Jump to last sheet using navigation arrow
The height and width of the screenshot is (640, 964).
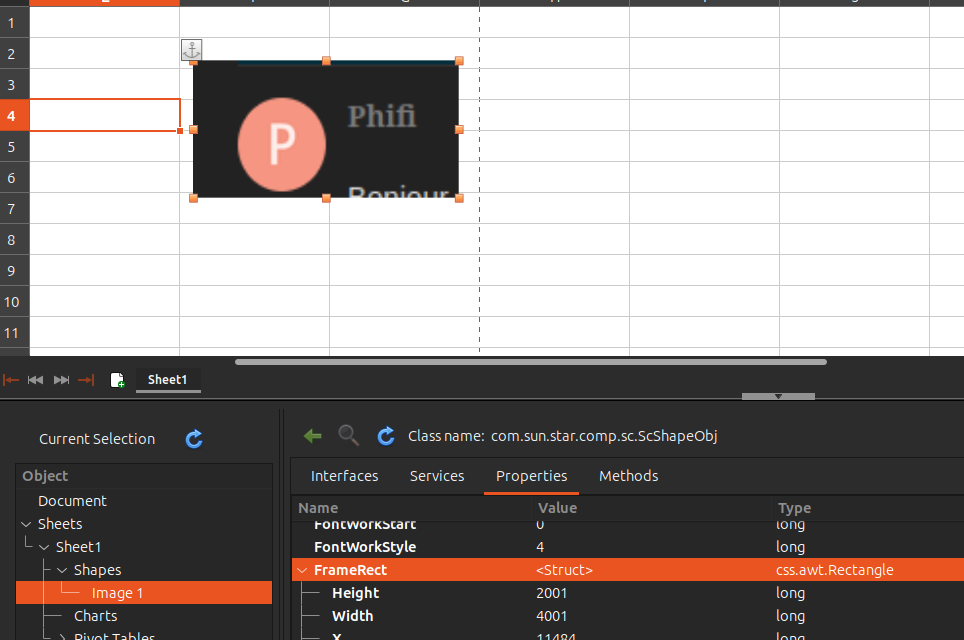(86, 380)
